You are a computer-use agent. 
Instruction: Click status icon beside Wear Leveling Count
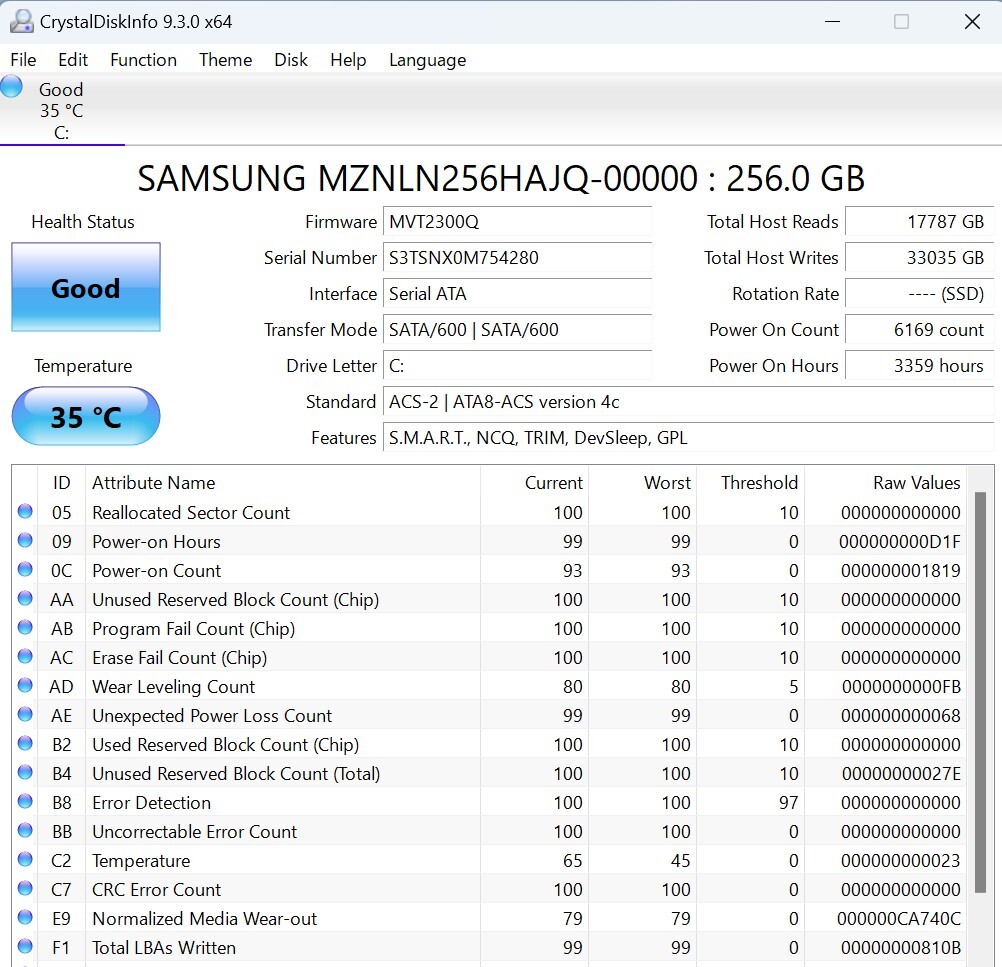pos(25,686)
